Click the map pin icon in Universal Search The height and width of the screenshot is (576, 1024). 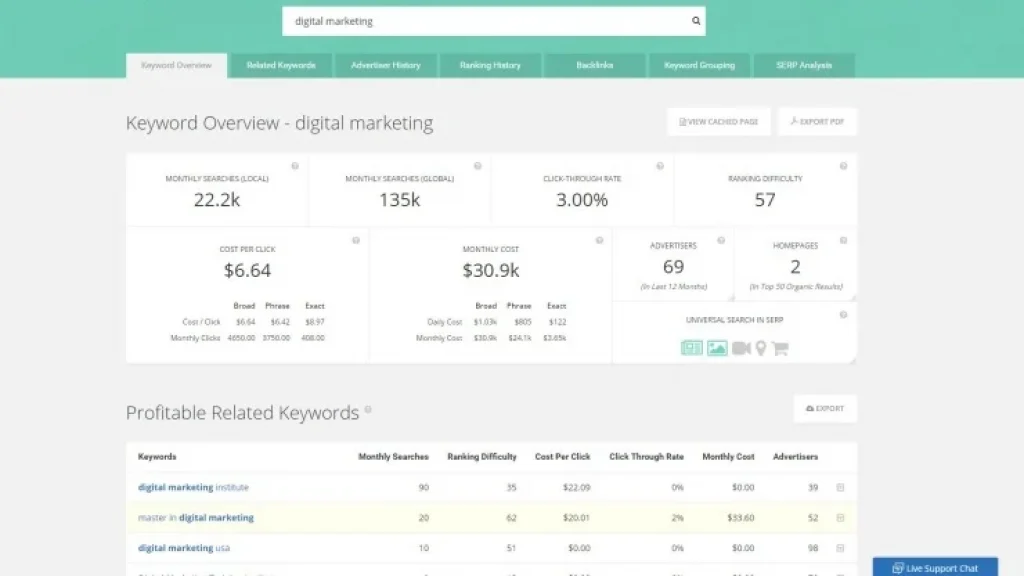tap(761, 348)
